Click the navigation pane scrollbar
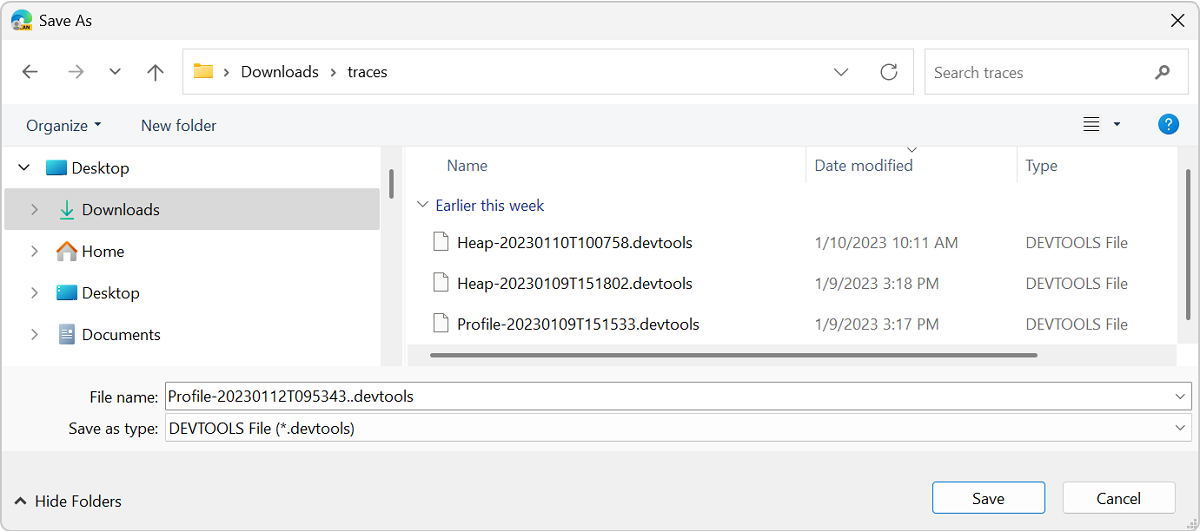Viewport: 1200px width, 531px height. [391, 183]
